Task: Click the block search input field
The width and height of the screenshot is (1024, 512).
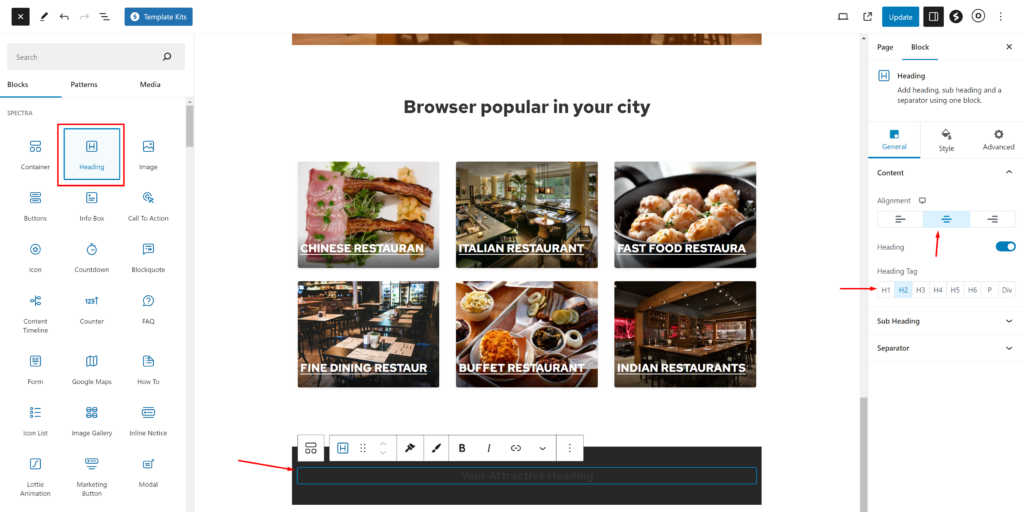Action: tap(85, 57)
